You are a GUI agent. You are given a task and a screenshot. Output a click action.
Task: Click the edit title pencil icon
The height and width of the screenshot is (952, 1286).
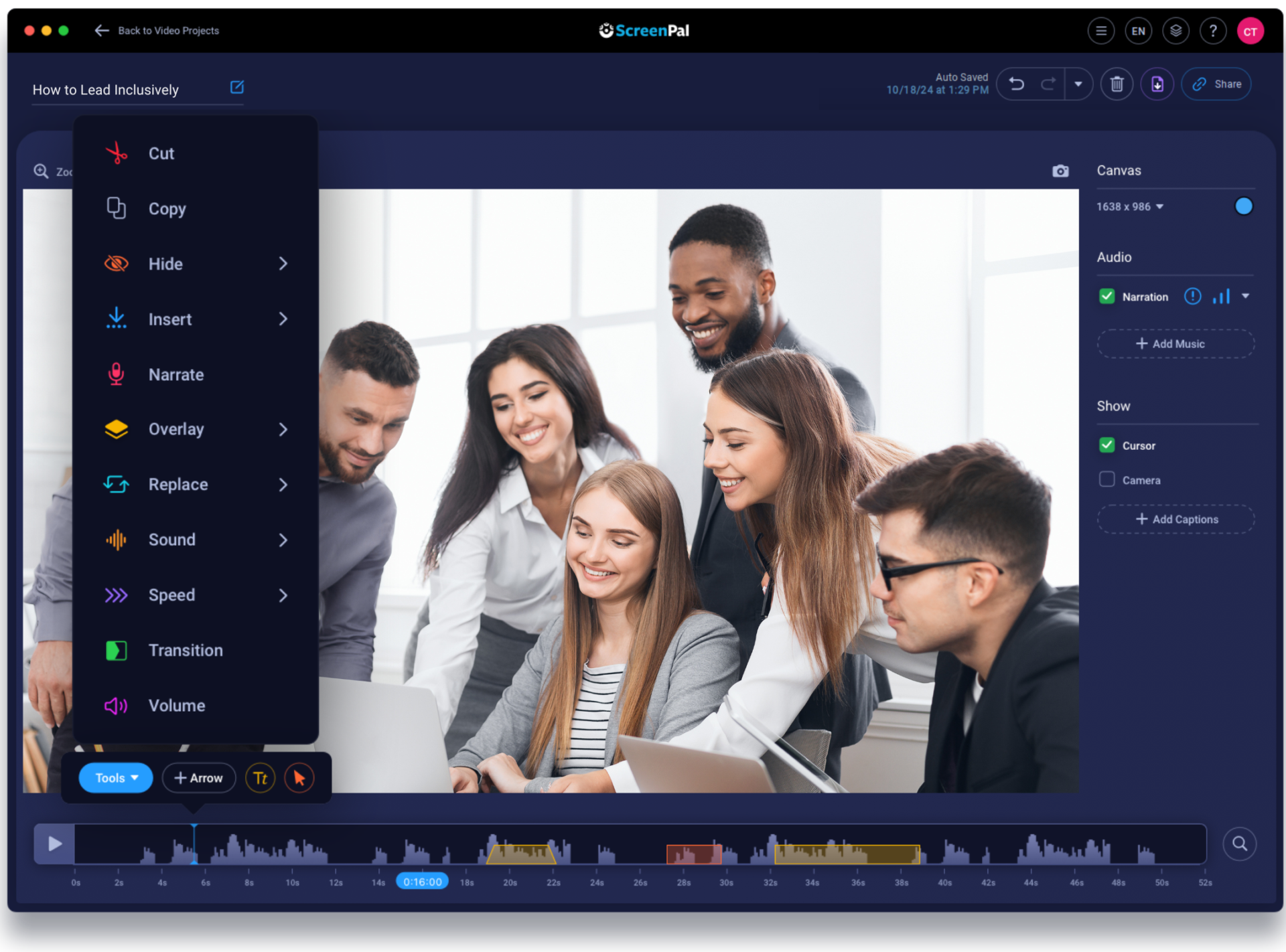point(237,87)
